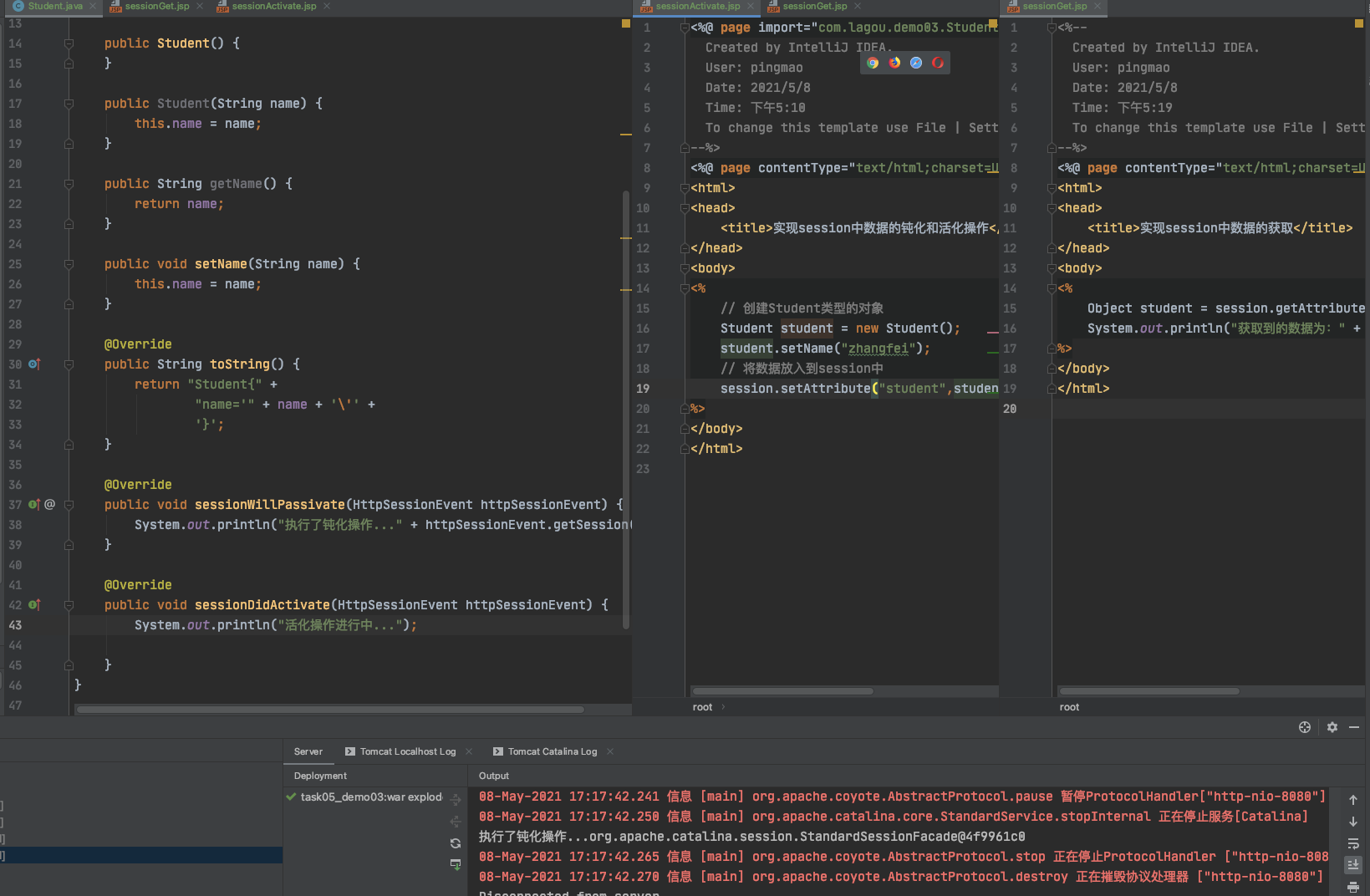
Task: Close sessionGet.jsp tab in right editor
Action: click(x=1098, y=6)
